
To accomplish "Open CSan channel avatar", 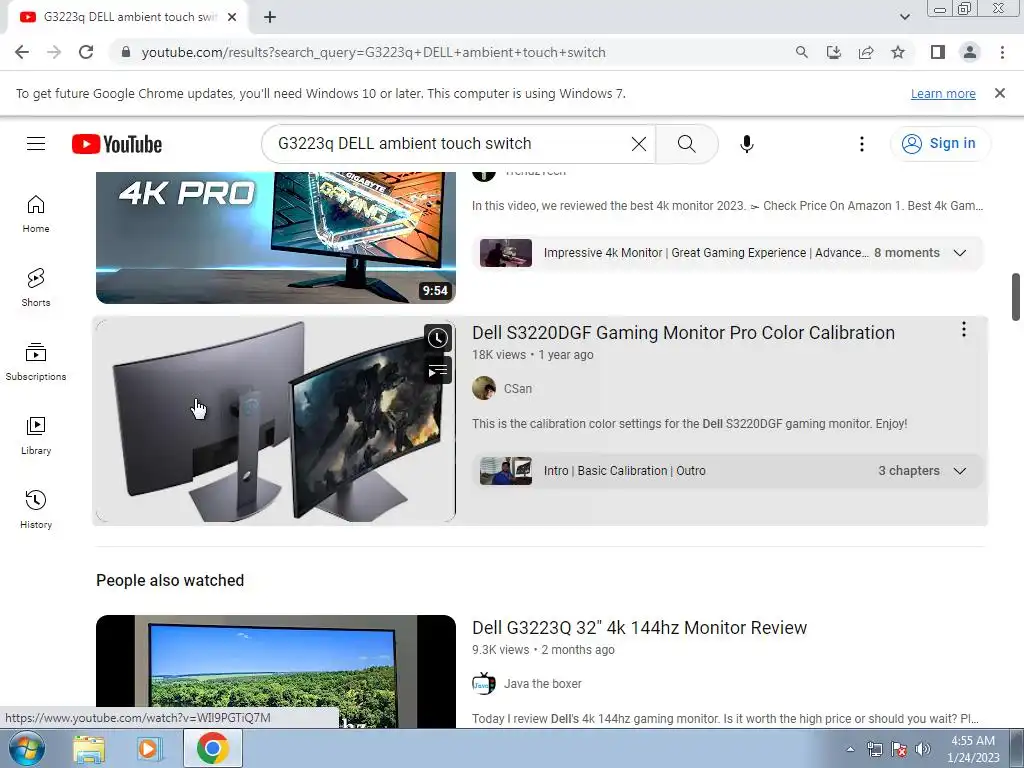I will point(484,388).
